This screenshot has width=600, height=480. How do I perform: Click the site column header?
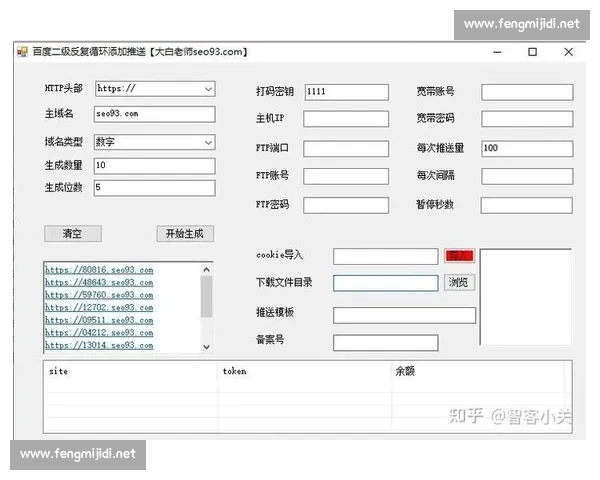tap(131, 371)
